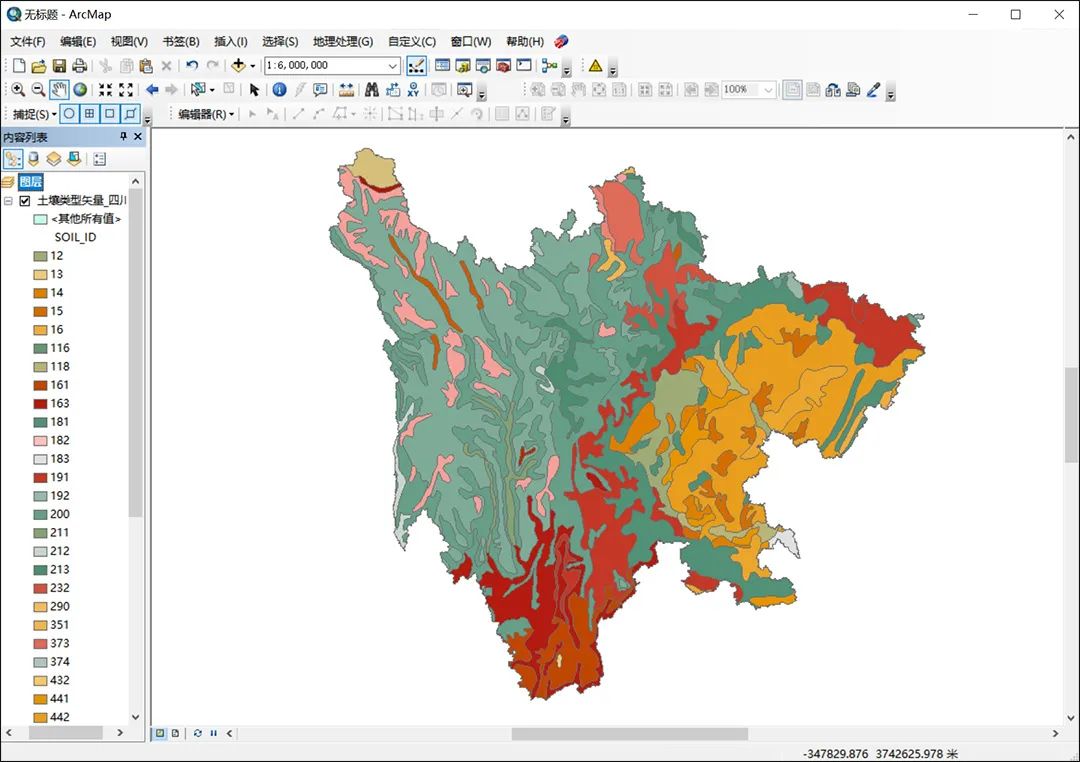
Task: Activate the Identify tool
Action: pos(279,90)
